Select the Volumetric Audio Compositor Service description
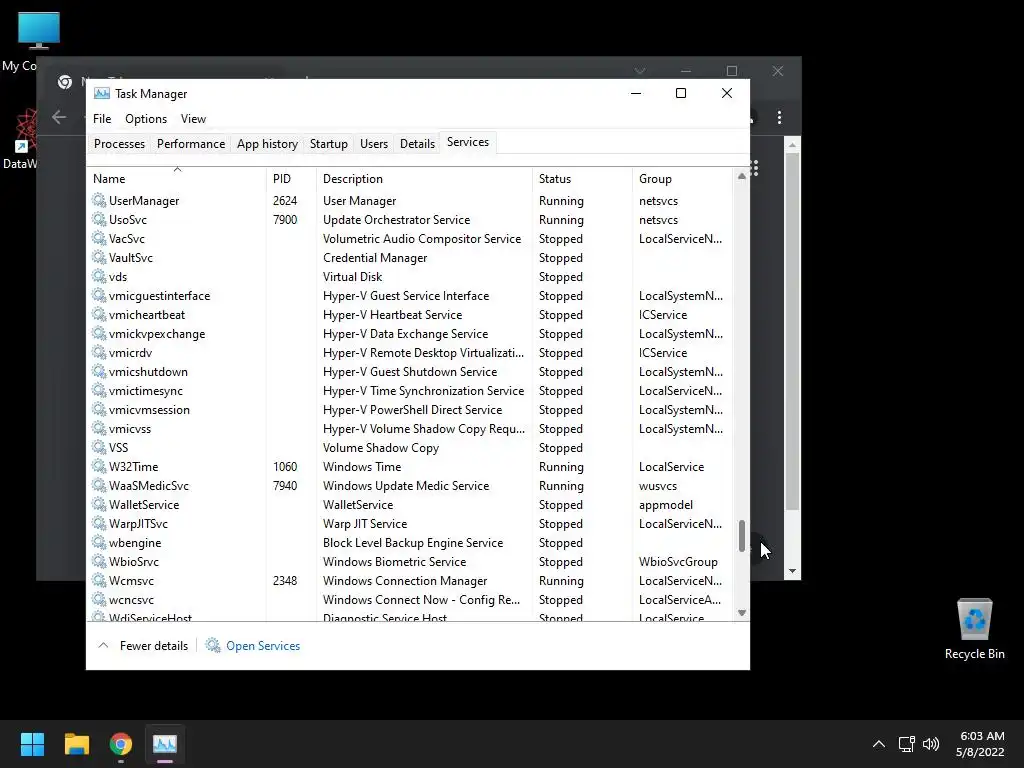Image resolution: width=1024 pixels, height=768 pixels. coord(422,238)
